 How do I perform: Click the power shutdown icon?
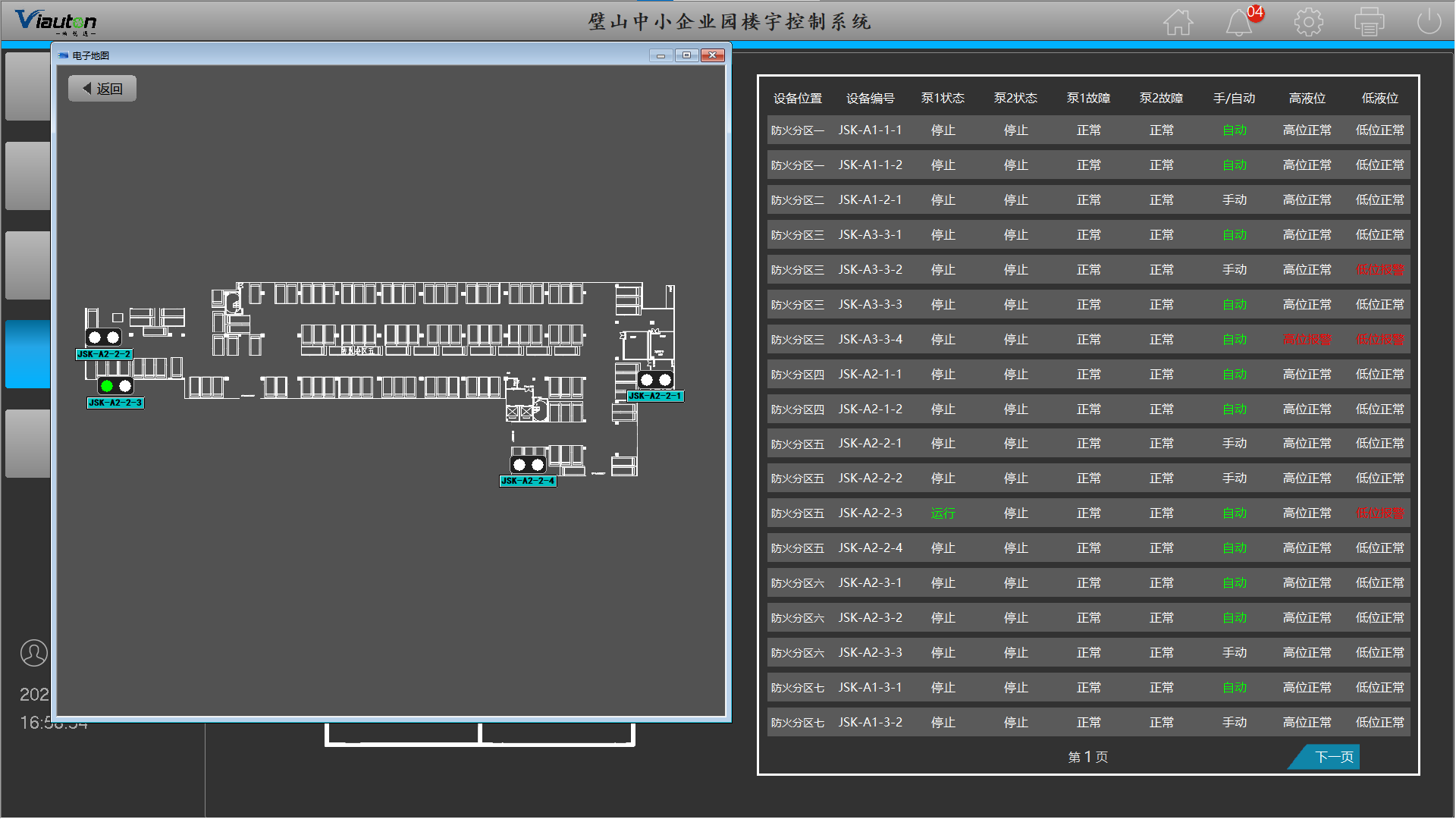click(x=1429, y=22)
